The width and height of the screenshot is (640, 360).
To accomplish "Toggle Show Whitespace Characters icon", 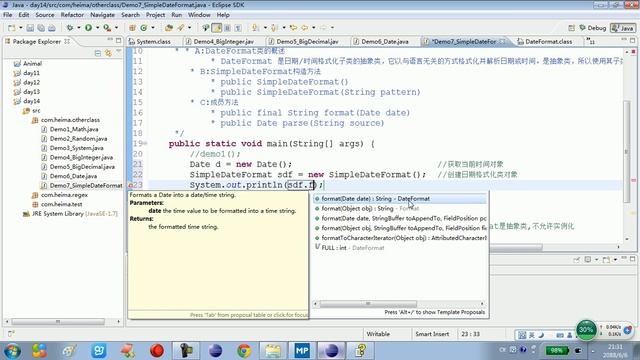I will (238, 28).
